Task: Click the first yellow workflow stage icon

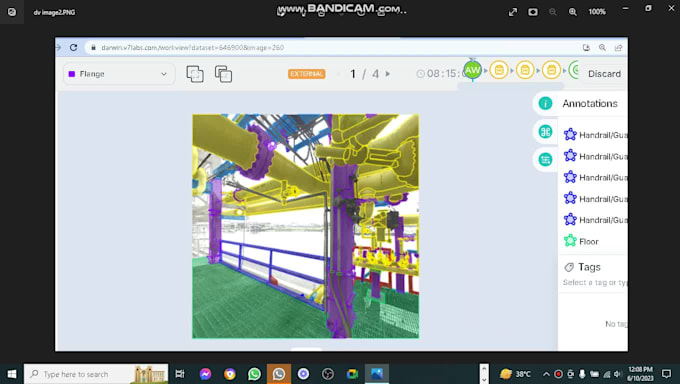Action: coord(499,70)
